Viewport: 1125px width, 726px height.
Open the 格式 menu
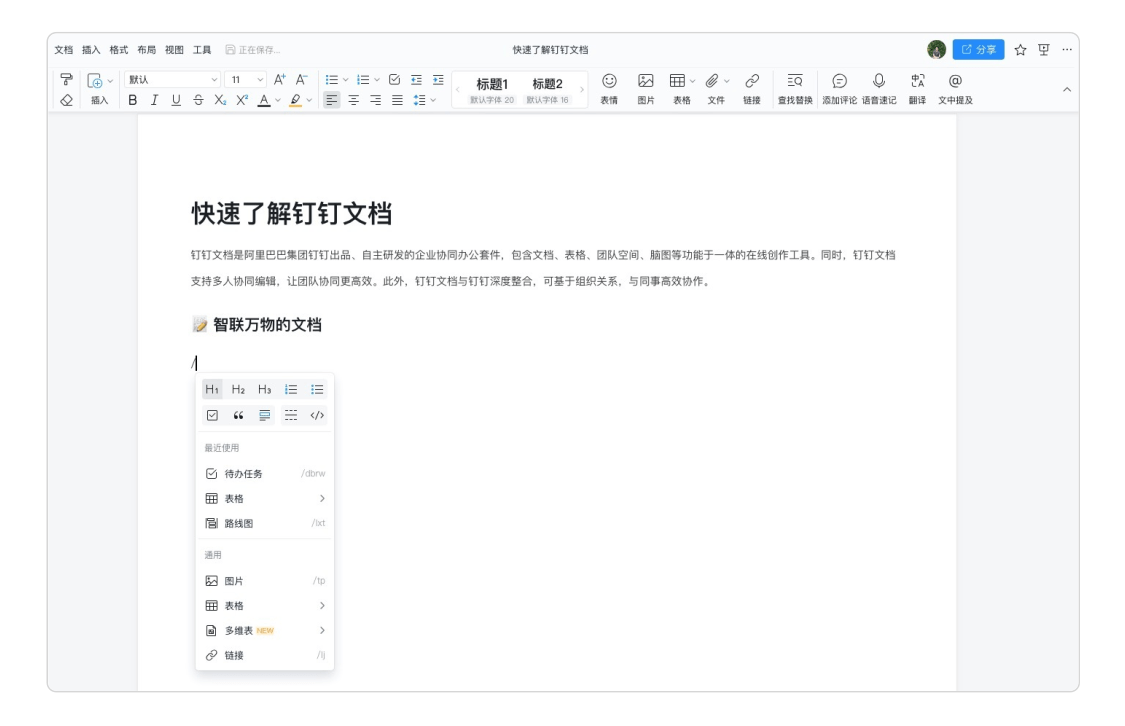(118, 50)
